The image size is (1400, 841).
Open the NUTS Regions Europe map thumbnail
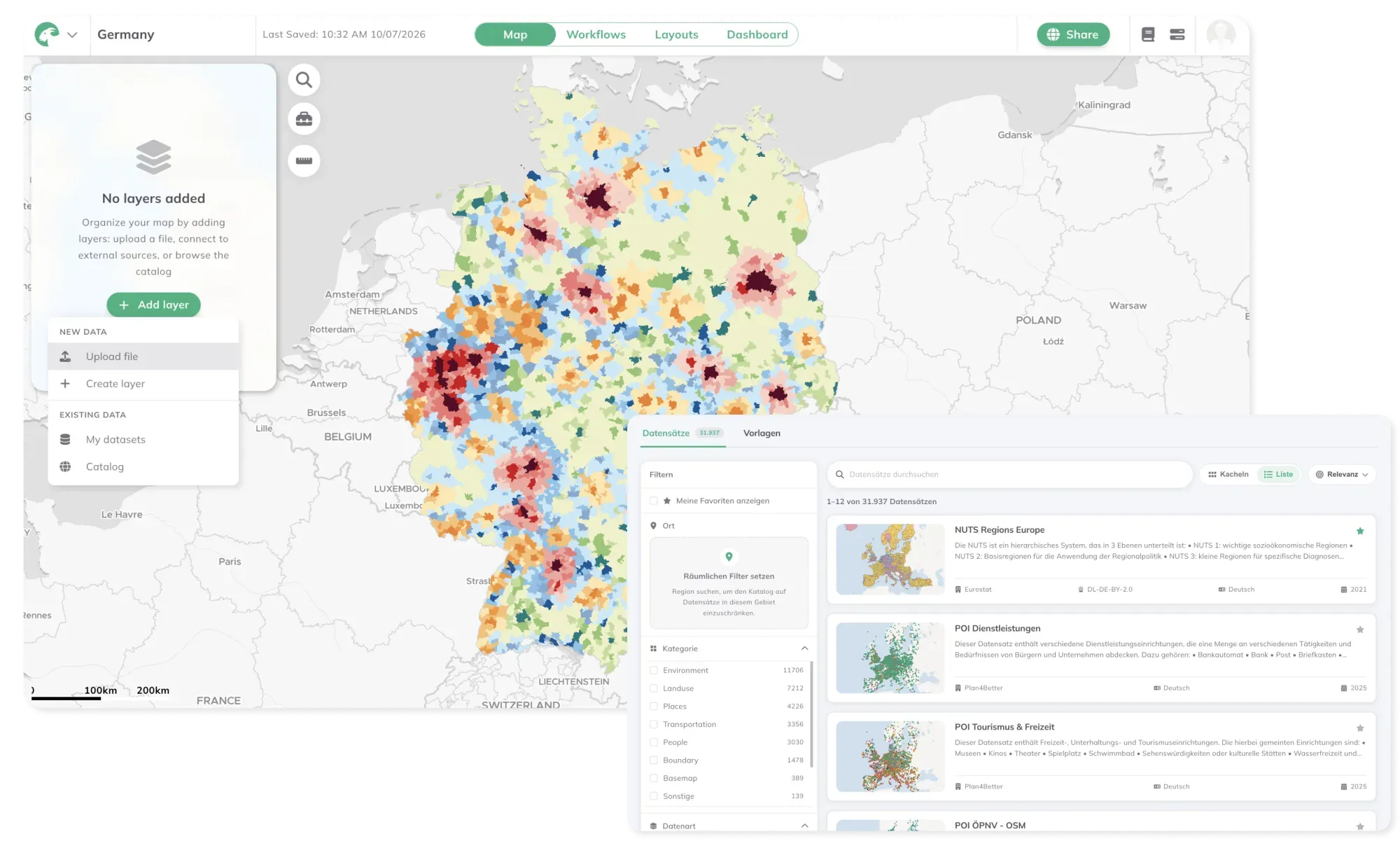[x=890, y=559]
